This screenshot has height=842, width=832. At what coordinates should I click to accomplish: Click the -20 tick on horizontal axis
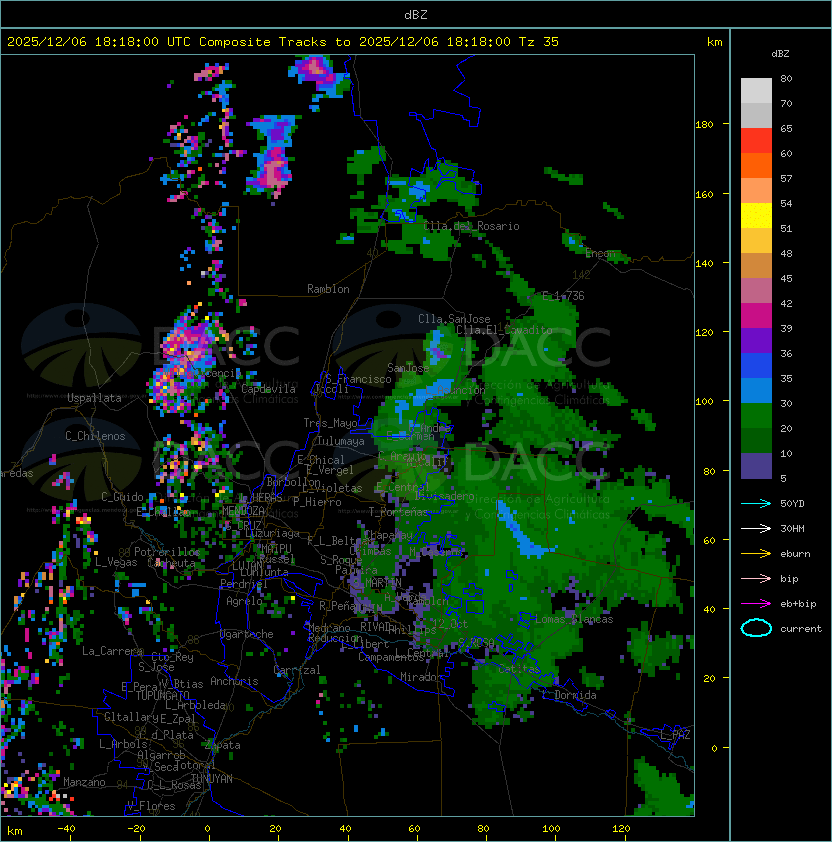(x=136, y=829)
